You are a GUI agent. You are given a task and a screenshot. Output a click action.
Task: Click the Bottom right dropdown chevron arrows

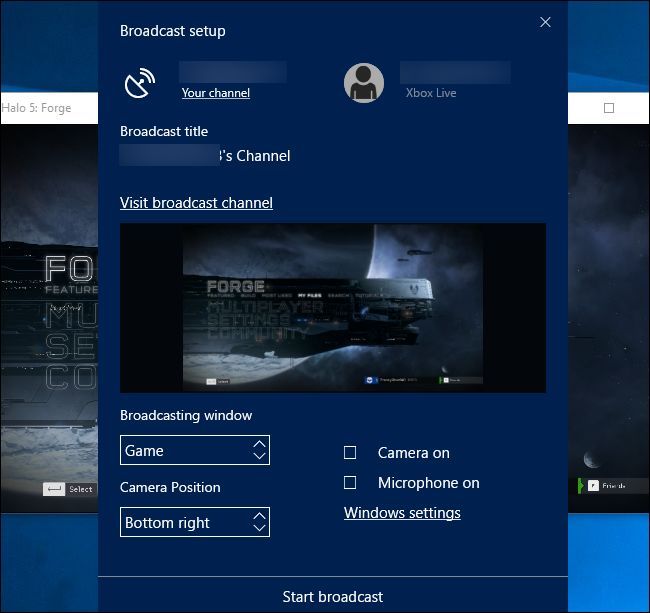point(260,522)
